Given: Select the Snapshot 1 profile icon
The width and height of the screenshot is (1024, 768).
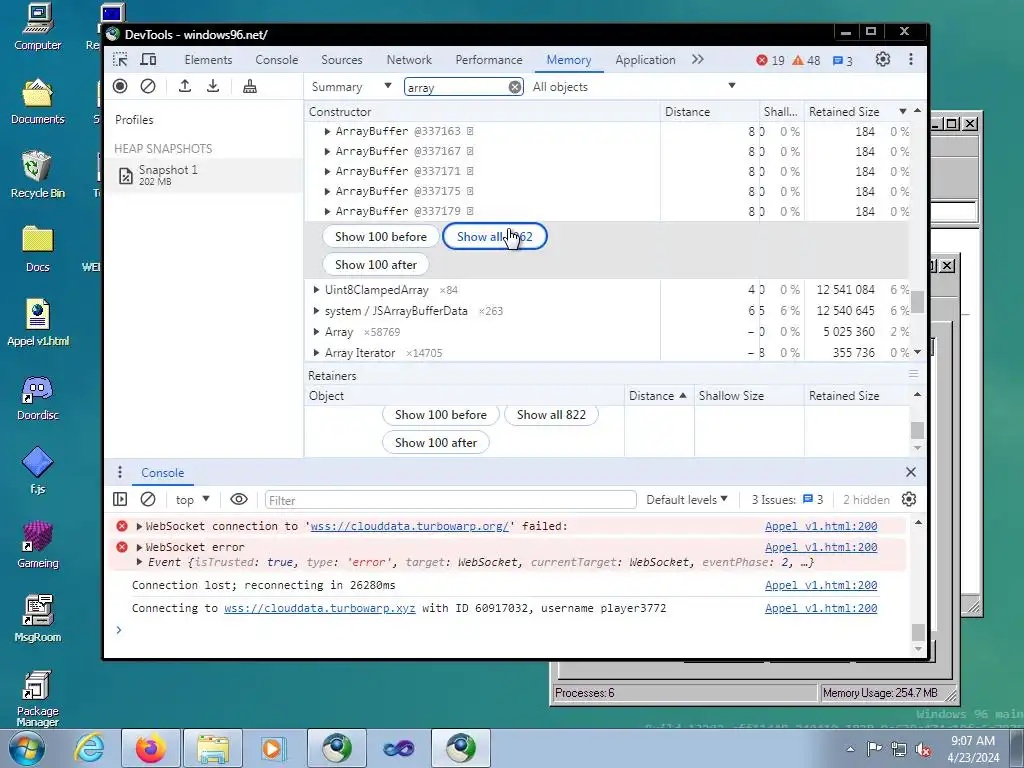Looking at the screenshot, I should tap(125, 175).
